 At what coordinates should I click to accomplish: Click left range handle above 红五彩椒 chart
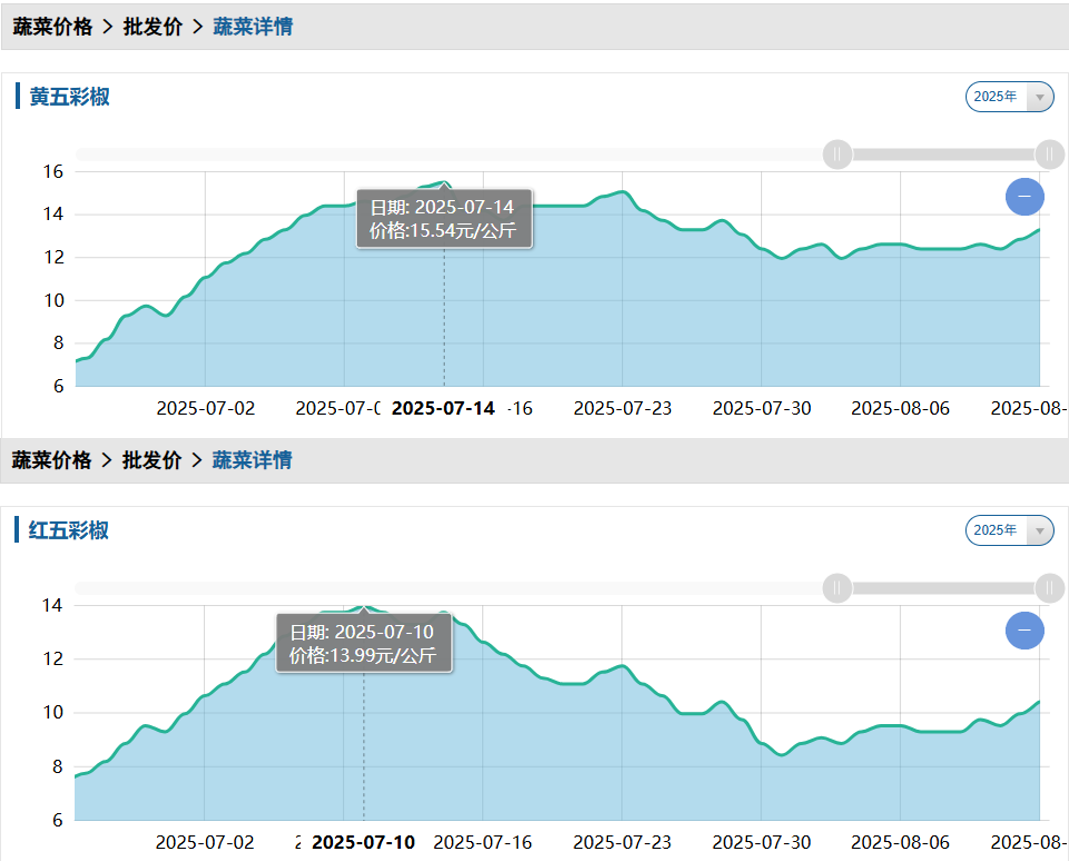[x=837, y=588]
